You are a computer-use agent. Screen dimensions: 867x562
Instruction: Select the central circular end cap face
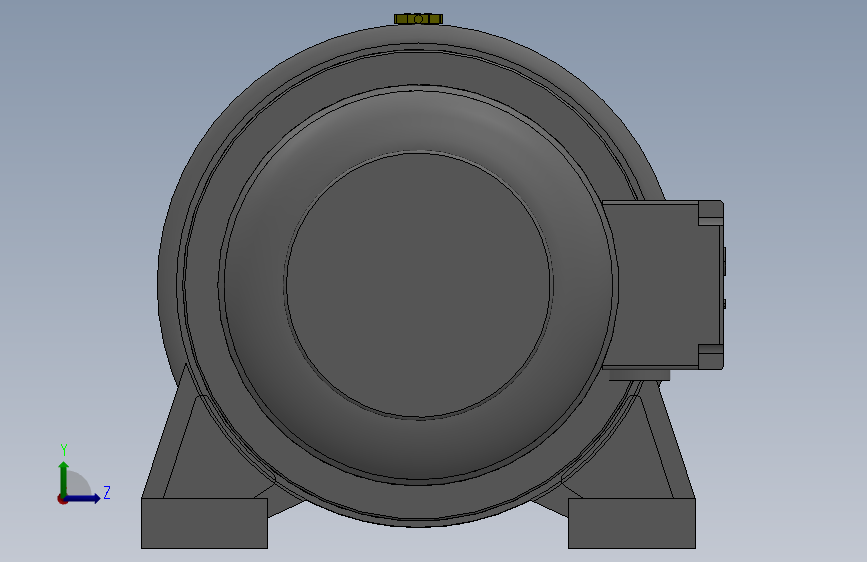pos(419,284)
